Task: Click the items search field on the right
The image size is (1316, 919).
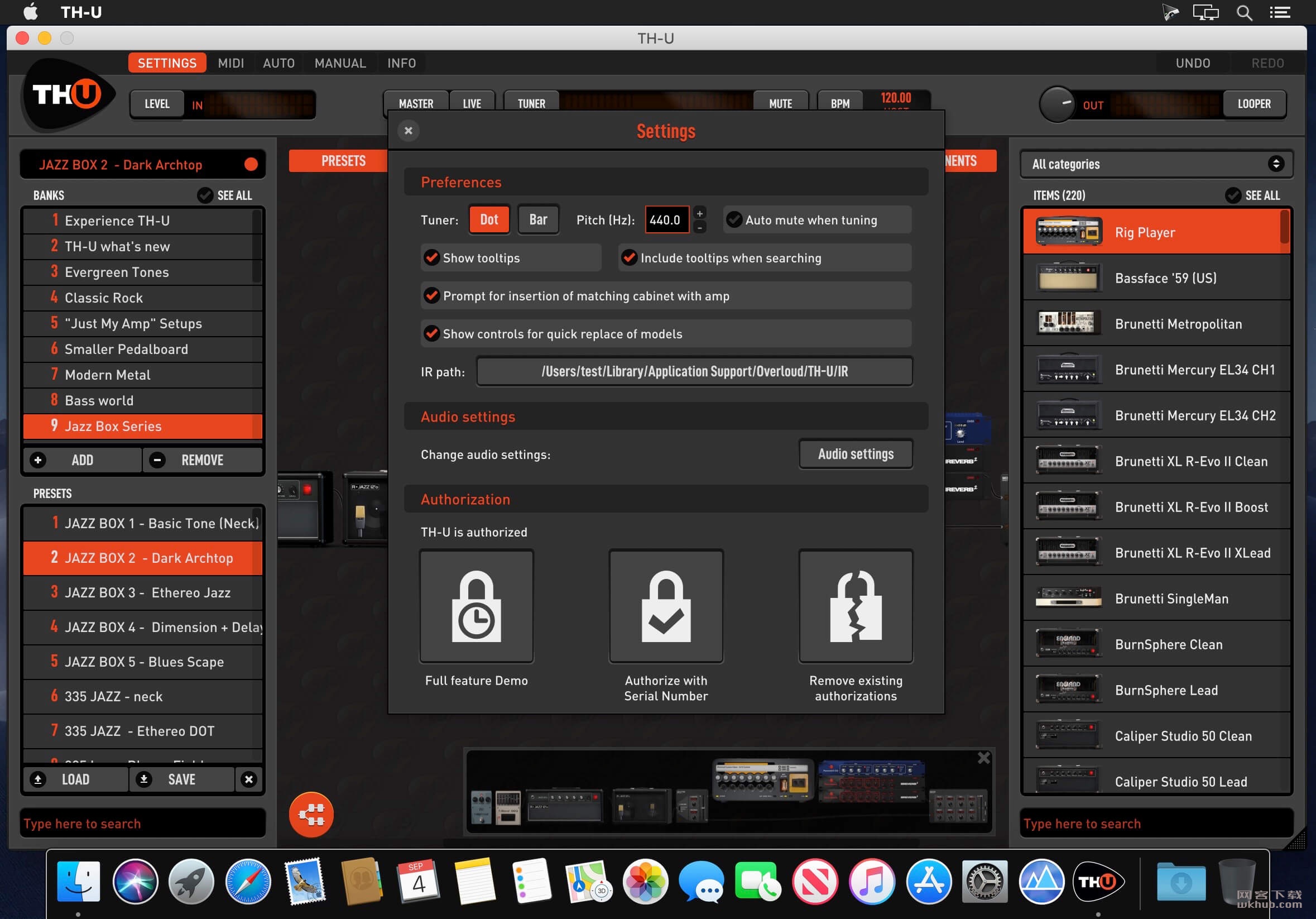Action: pyautogui.click(x=1156, y=824)
